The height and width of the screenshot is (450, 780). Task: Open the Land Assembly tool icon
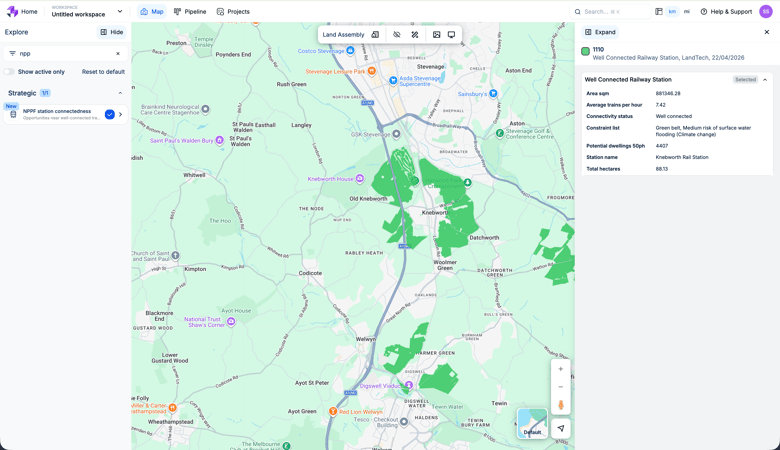point(376,35)
